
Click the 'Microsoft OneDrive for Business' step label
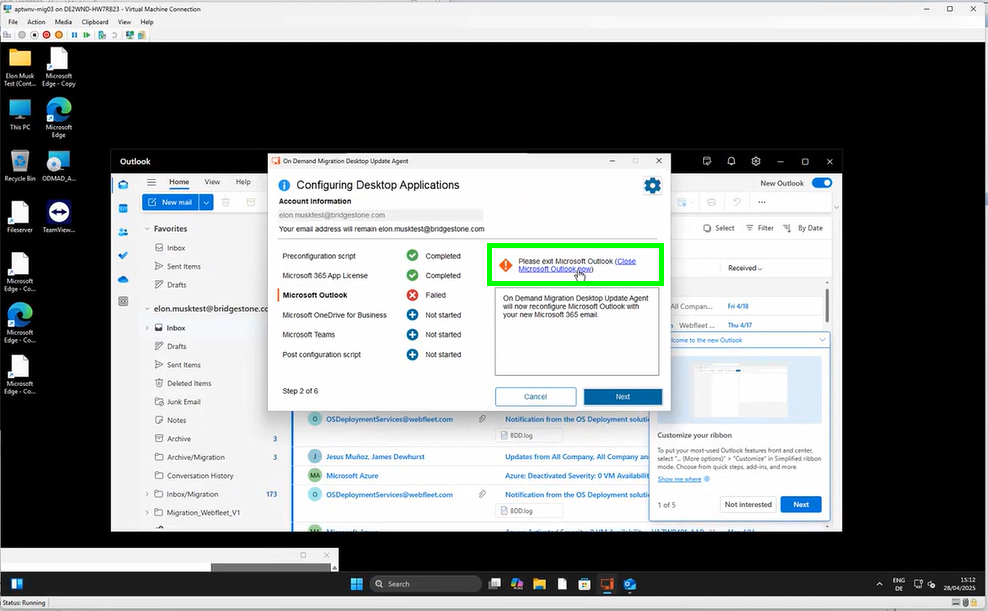[x=335, y=315]
